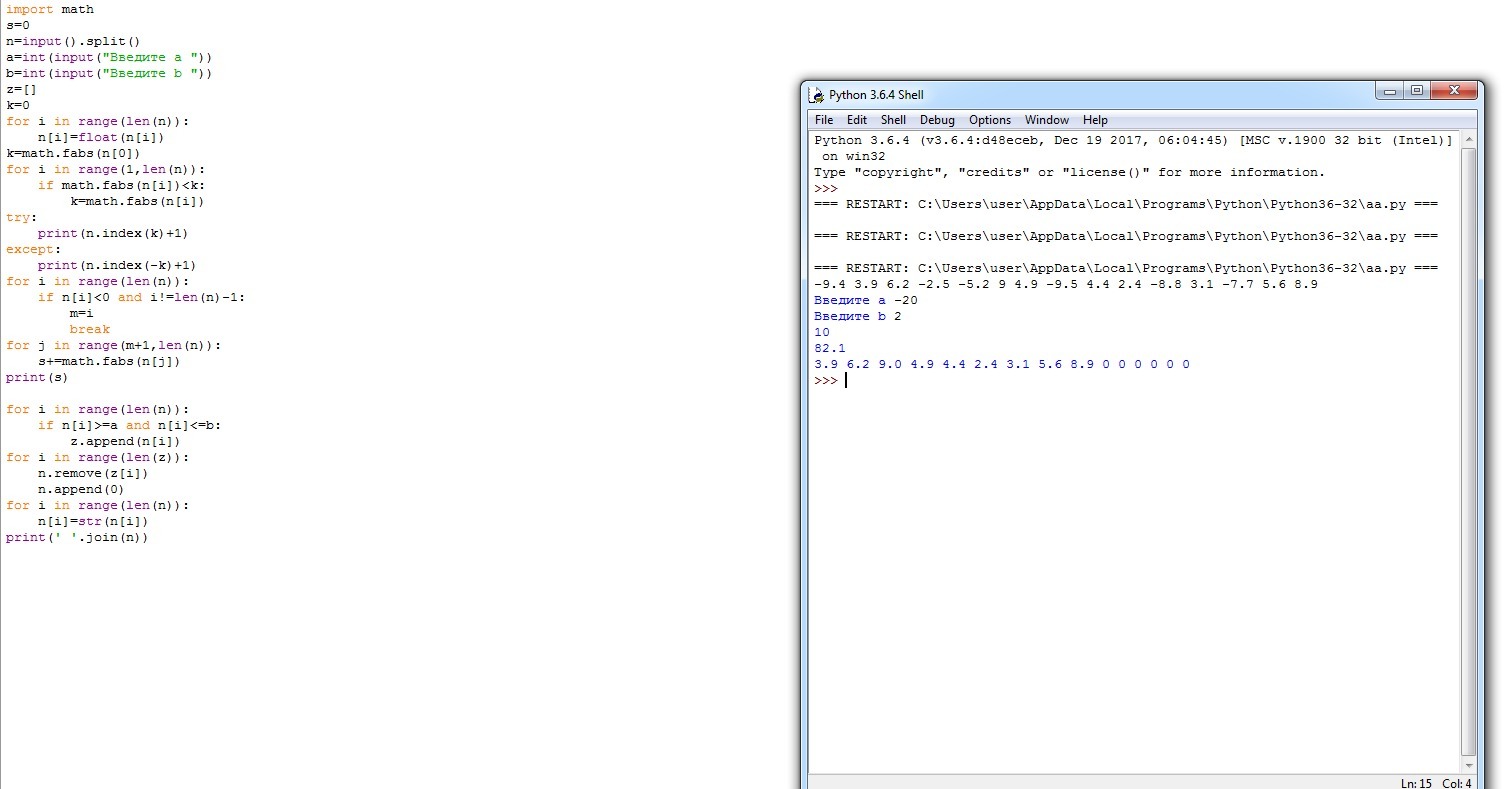1510x789 pixels.
Task: Open the Help menu
Action: (1095, 120)
